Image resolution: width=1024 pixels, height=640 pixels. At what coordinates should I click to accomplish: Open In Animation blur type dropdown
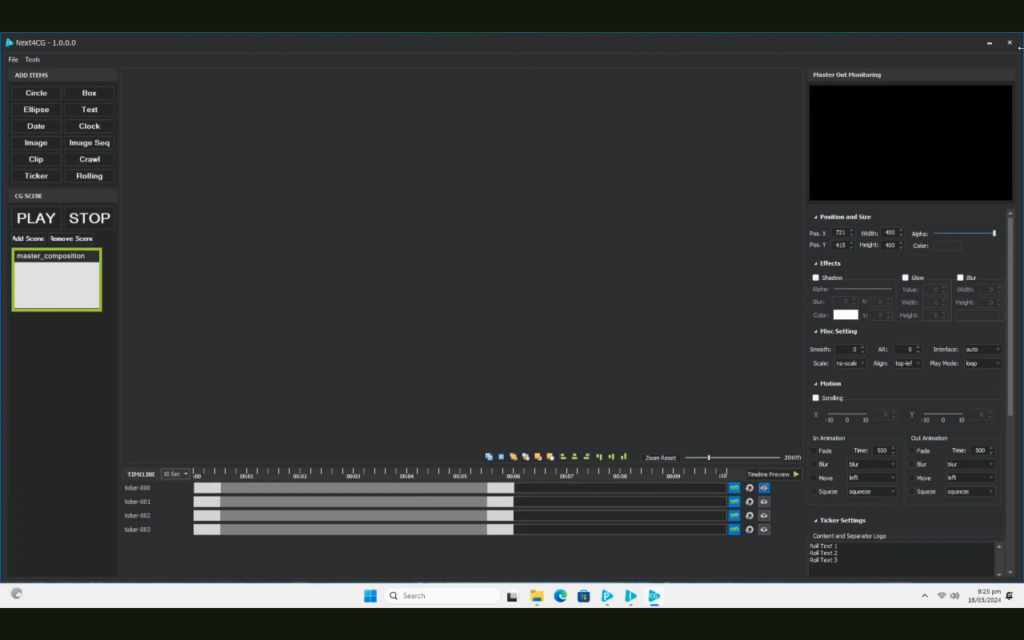pyautogui.click(x=872, y=464)
